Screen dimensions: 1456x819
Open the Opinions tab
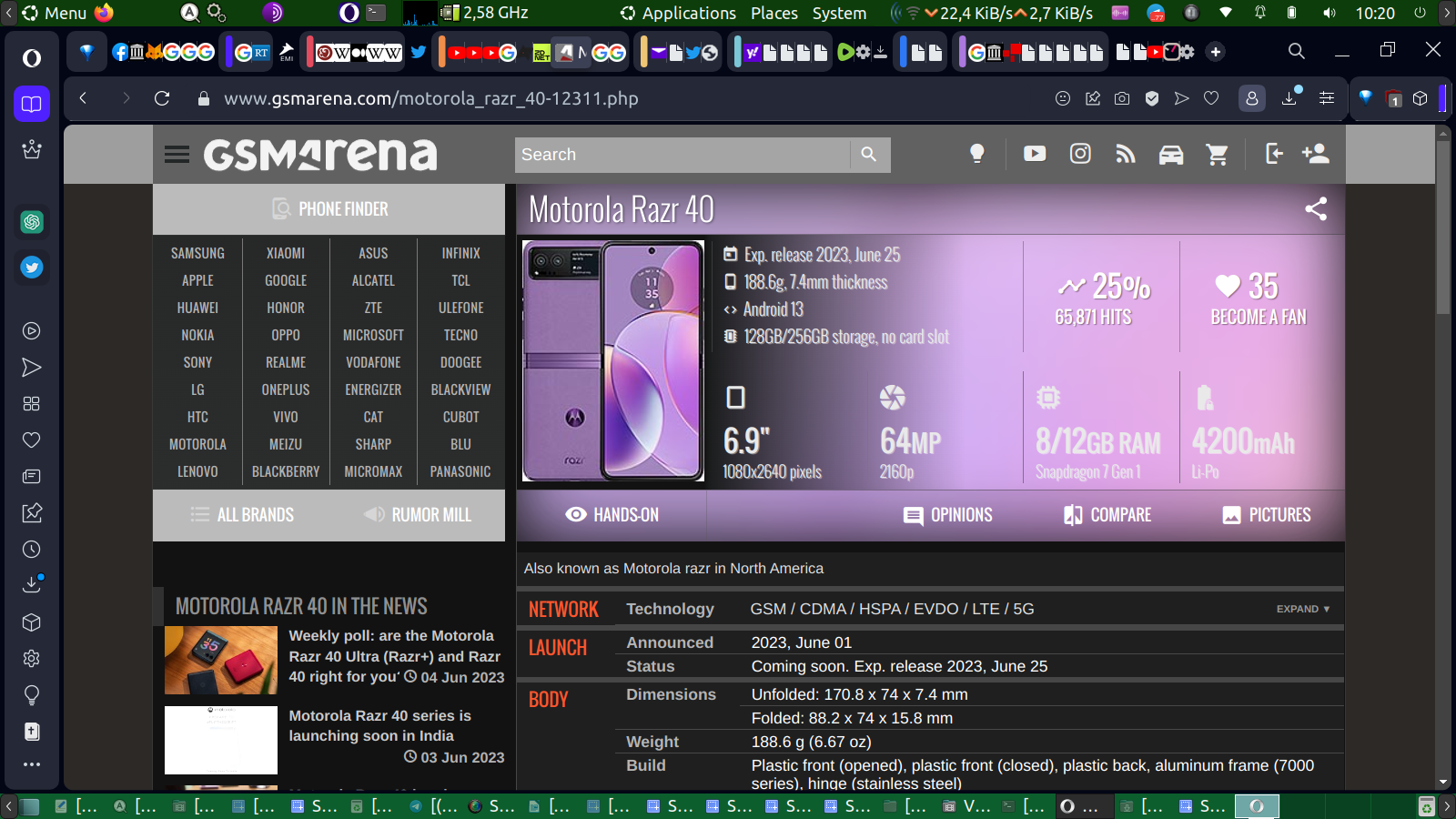[x=947, y=515]
